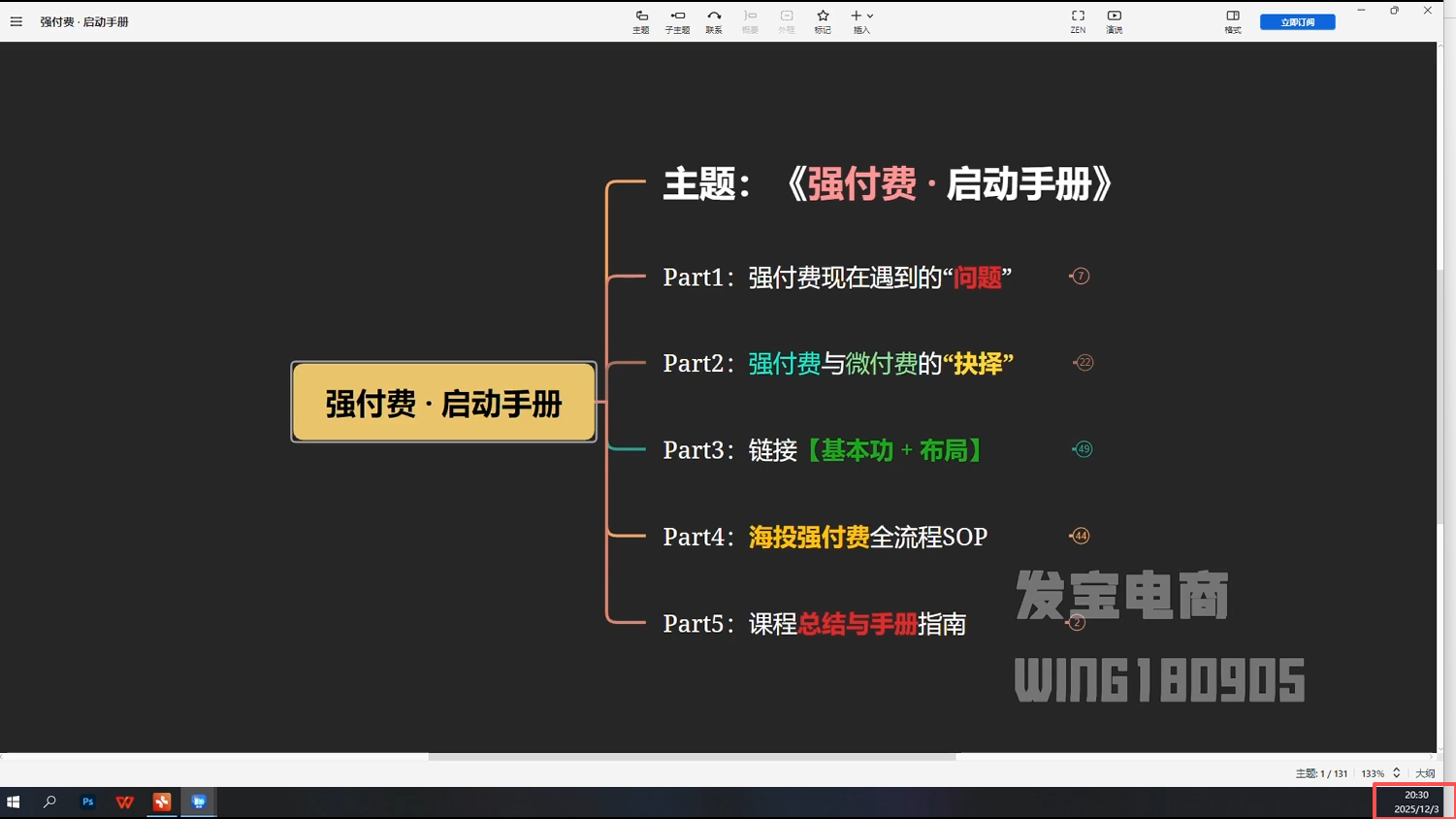Toggle the 格式 format panel
Screen dimensions: 1456x819
1232,21
